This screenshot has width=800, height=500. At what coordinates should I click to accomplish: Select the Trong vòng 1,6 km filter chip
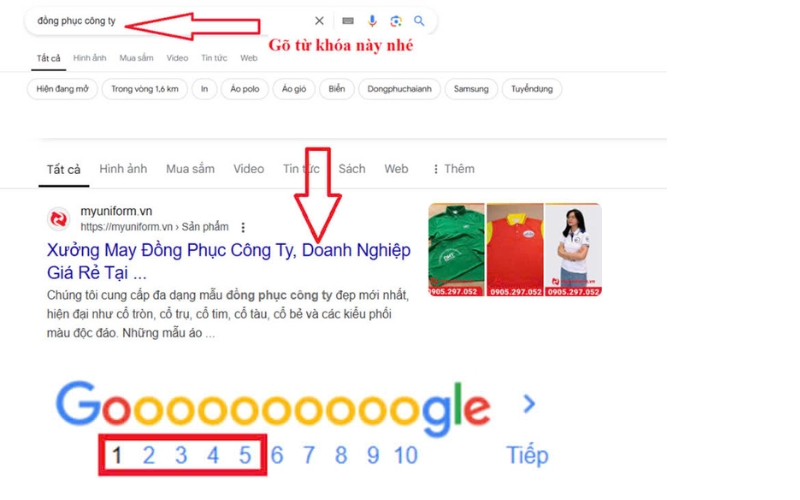(145, 89)
